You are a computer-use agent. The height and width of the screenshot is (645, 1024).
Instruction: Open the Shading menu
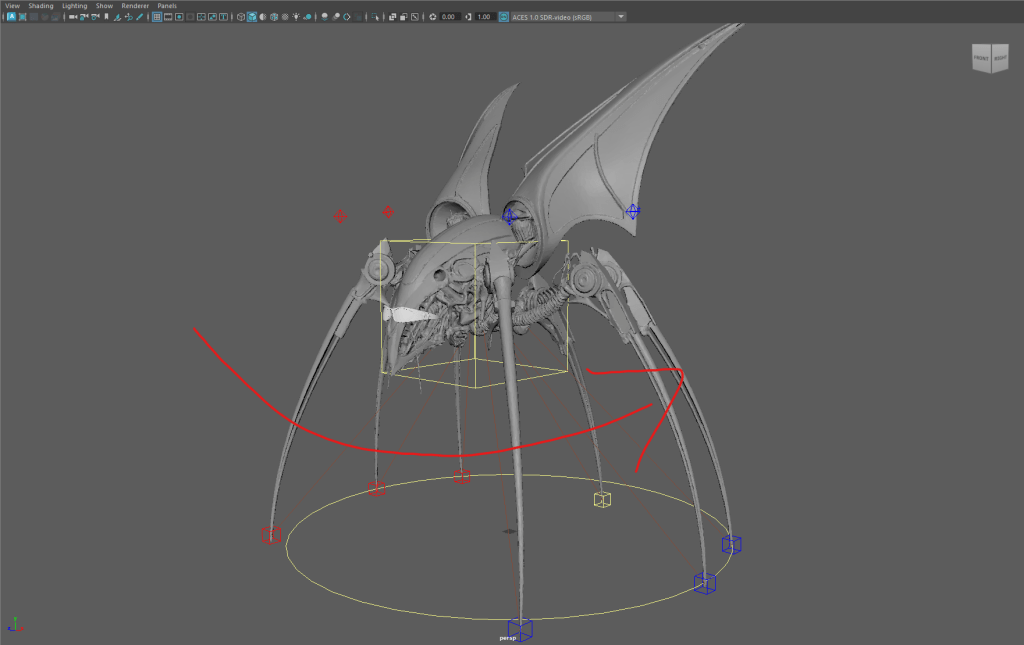[40, 6]
